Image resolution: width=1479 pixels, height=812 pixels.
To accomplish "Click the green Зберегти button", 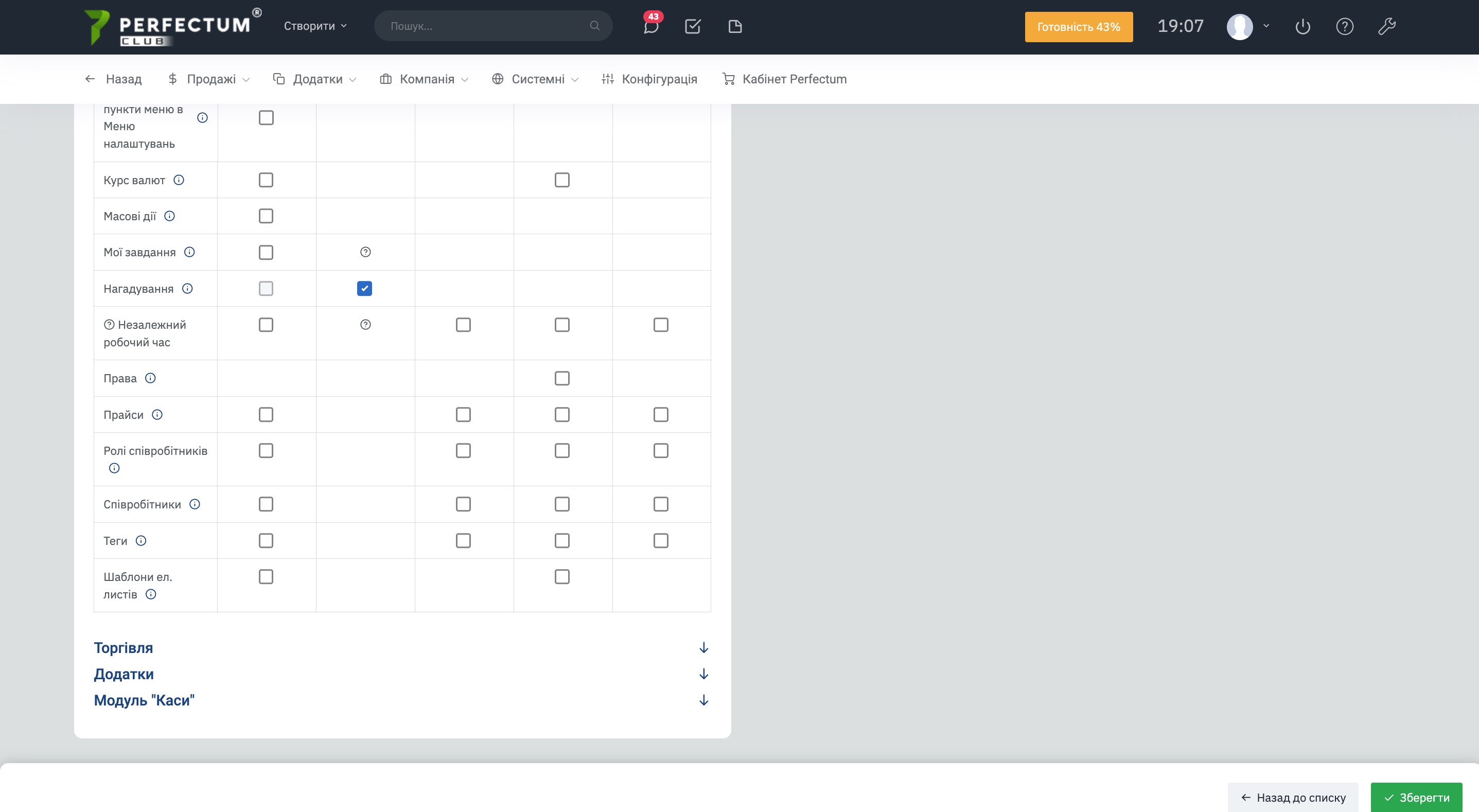I will 1416,797.
